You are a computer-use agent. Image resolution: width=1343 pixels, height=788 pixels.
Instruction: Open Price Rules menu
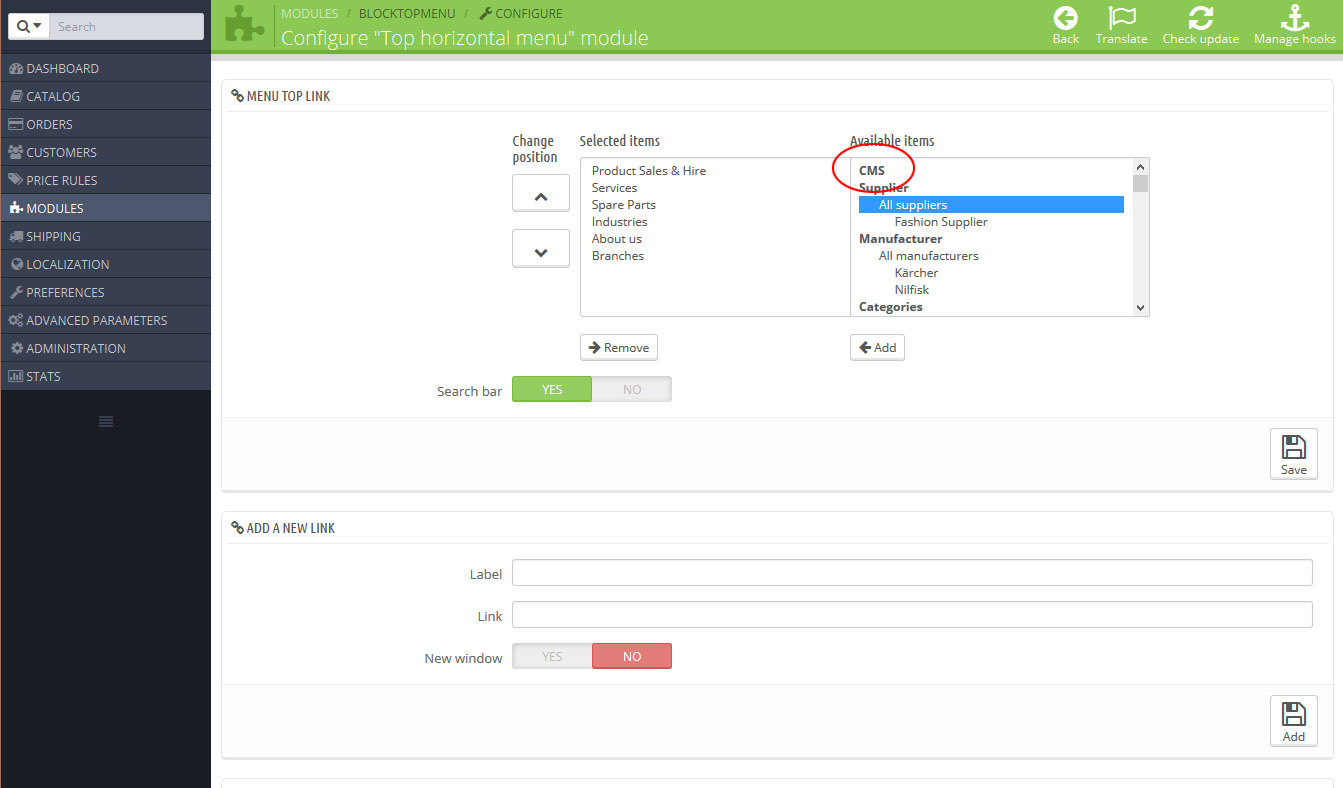click(x=105, y=180)
